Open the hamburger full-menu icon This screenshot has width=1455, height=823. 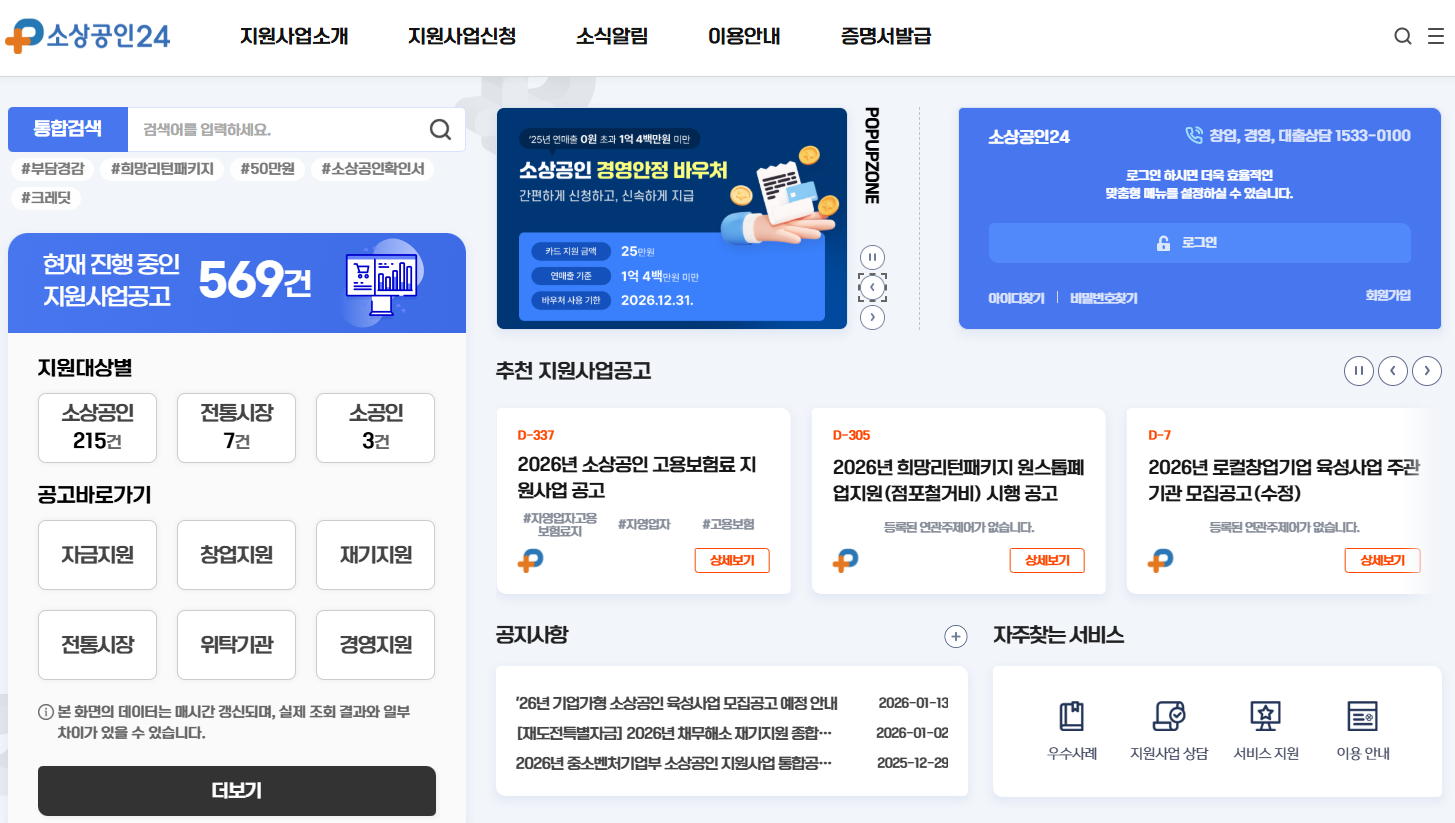tap(1437, 35)
